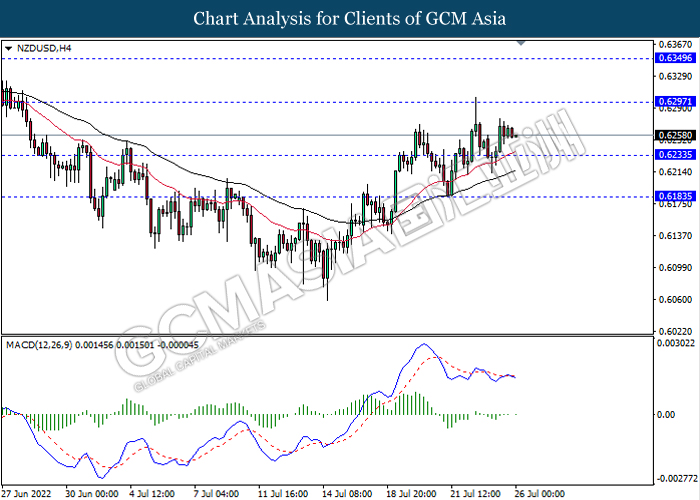The width and height of the screenshot is (700, 500).
Task: Click the Chart Analysis for Clients title
Action: pos(350,19)
